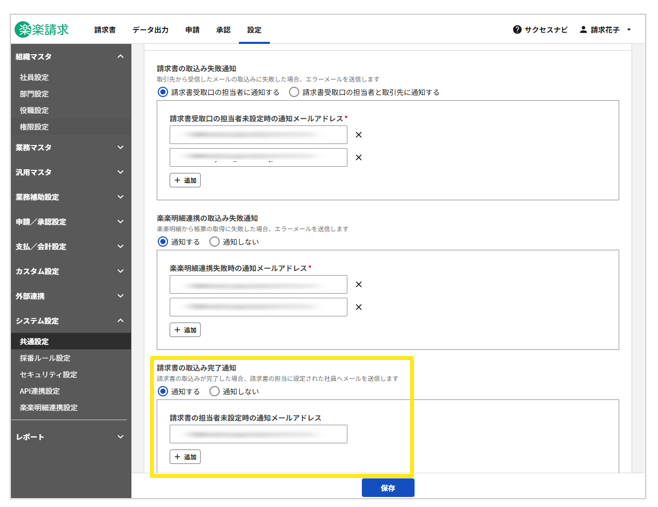Open the 設定 top menu tab
Viewport: 658px width, 507px height.
pyautogui.click(x=254, y=30)
